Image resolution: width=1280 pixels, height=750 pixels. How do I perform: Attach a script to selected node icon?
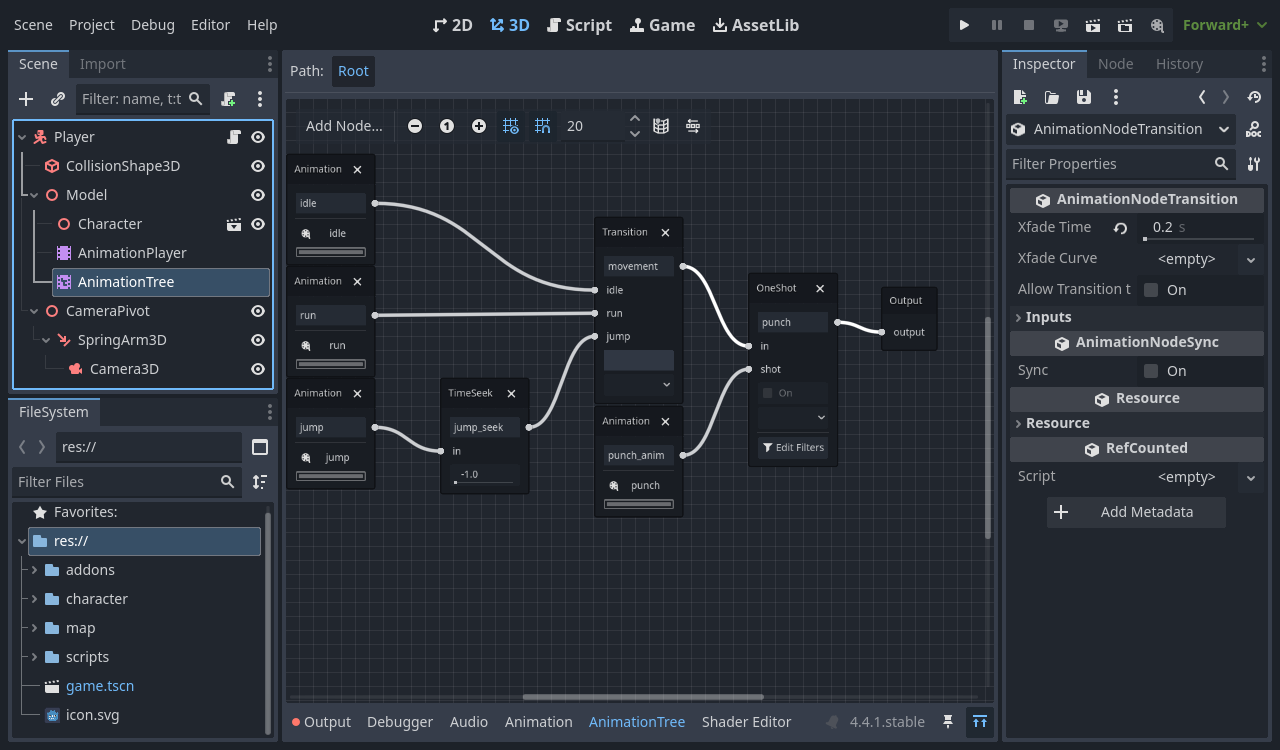coord(229,99)
